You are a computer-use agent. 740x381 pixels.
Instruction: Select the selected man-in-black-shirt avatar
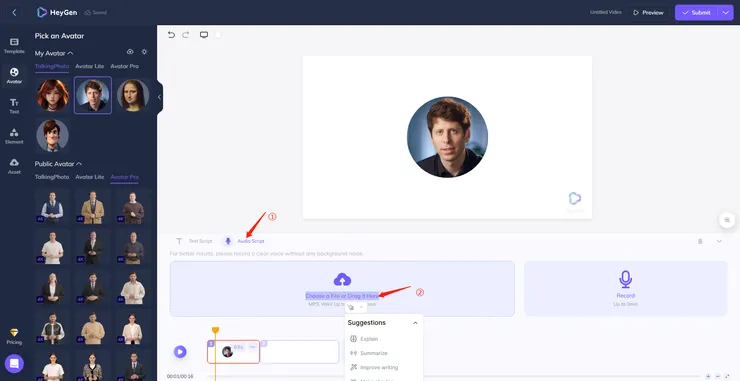click(x=93, y=95)
